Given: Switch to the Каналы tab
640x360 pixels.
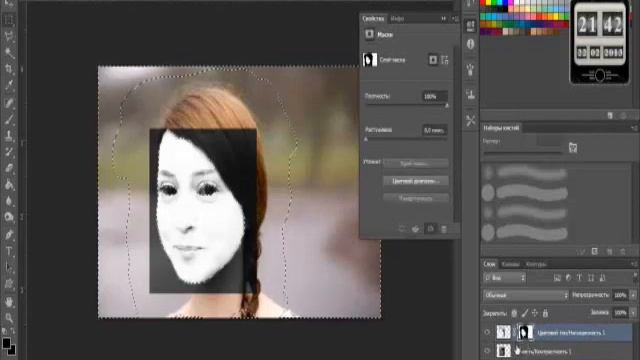Looking at the screenshot, I should point(511,264).
